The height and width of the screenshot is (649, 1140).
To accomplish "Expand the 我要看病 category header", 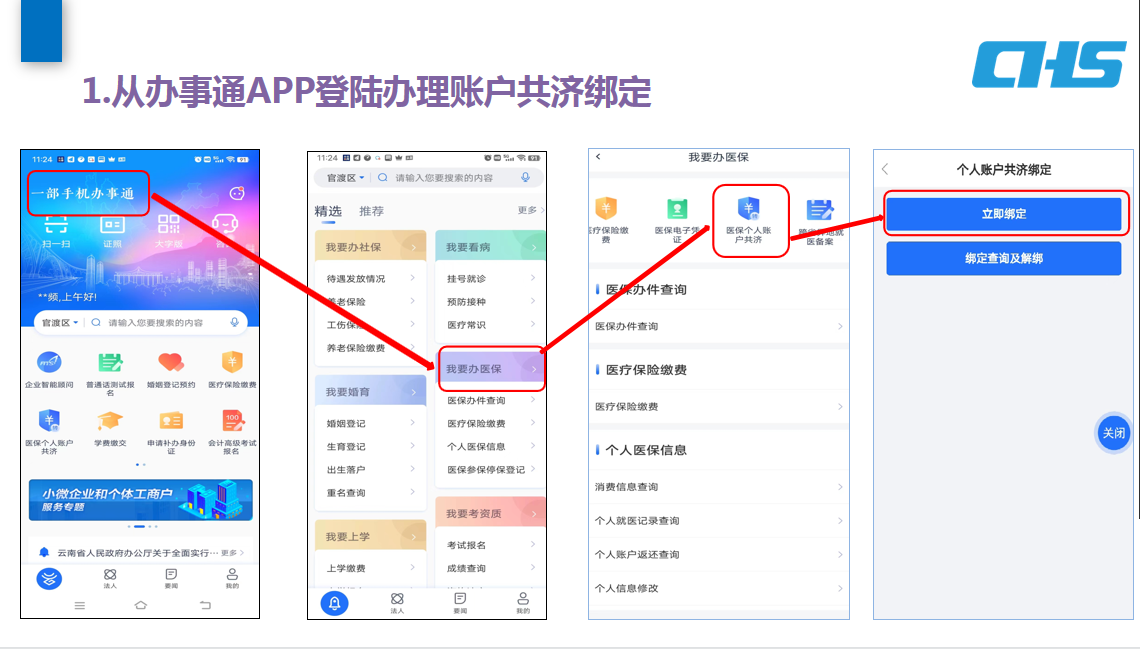I will (490, 247).
